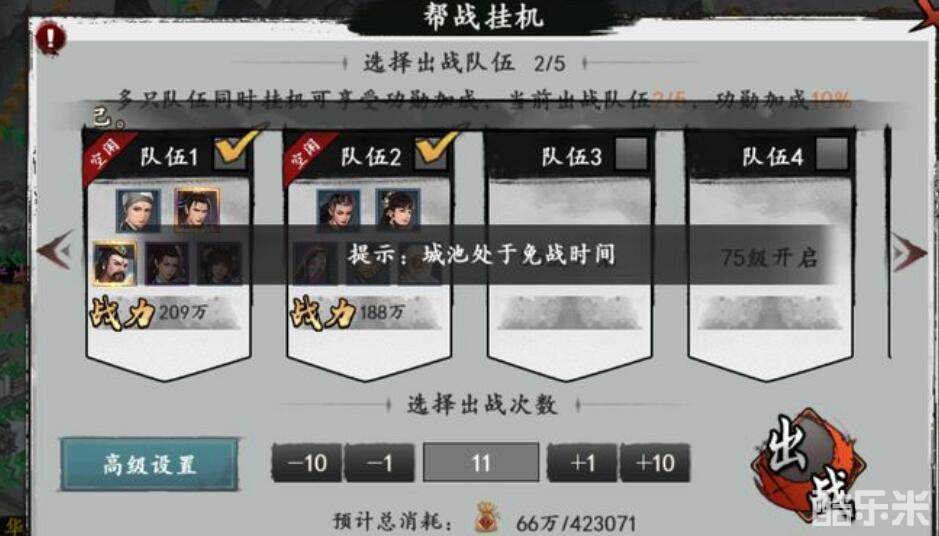Click the first female hero portrait in 队伍2
This screenshot has width=939, height=536.
click(x=338, y=210)
